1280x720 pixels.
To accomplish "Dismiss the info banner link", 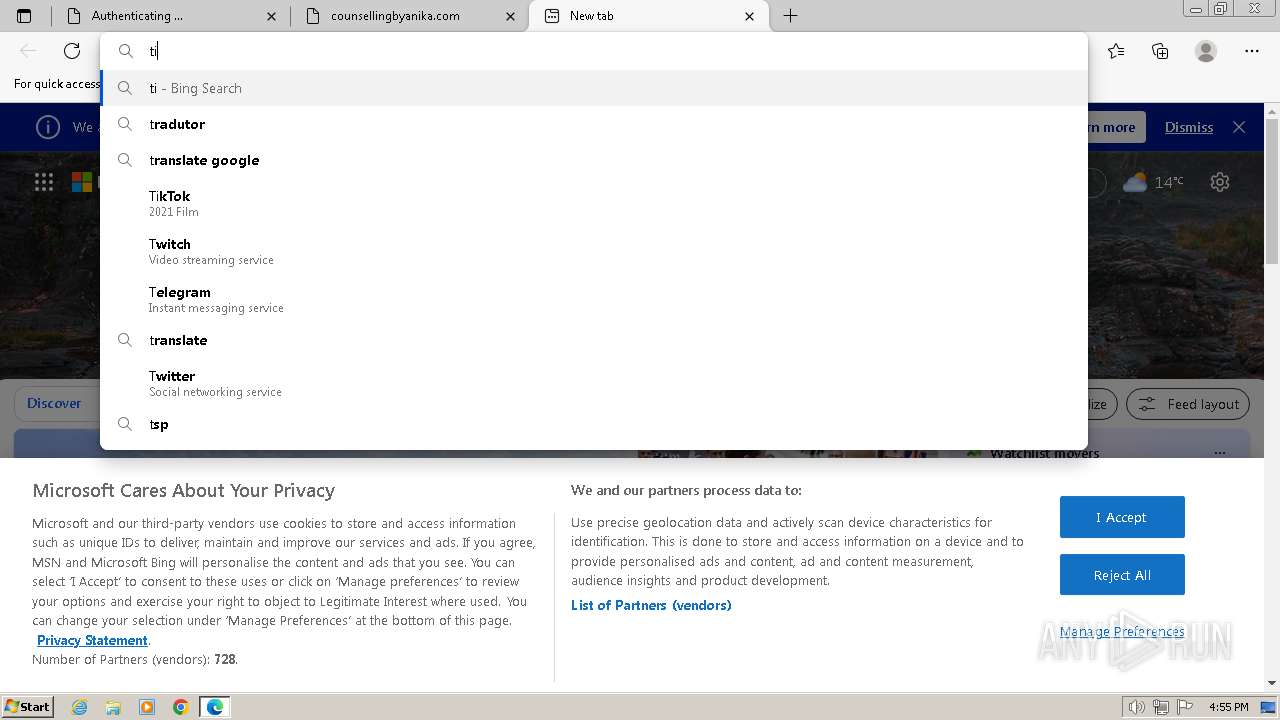I will [x=1189, y=127].
